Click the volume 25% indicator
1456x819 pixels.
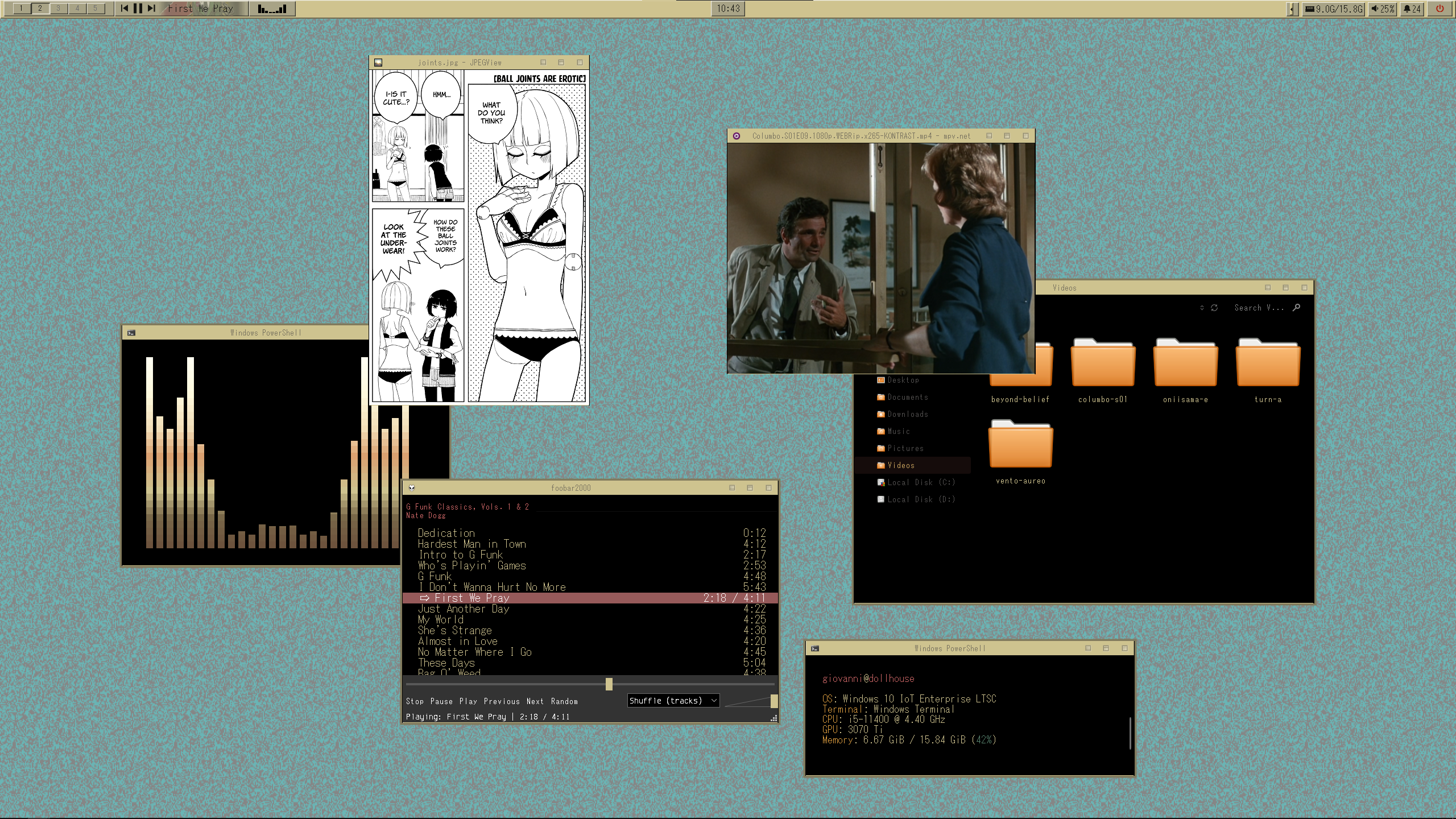1383,9
